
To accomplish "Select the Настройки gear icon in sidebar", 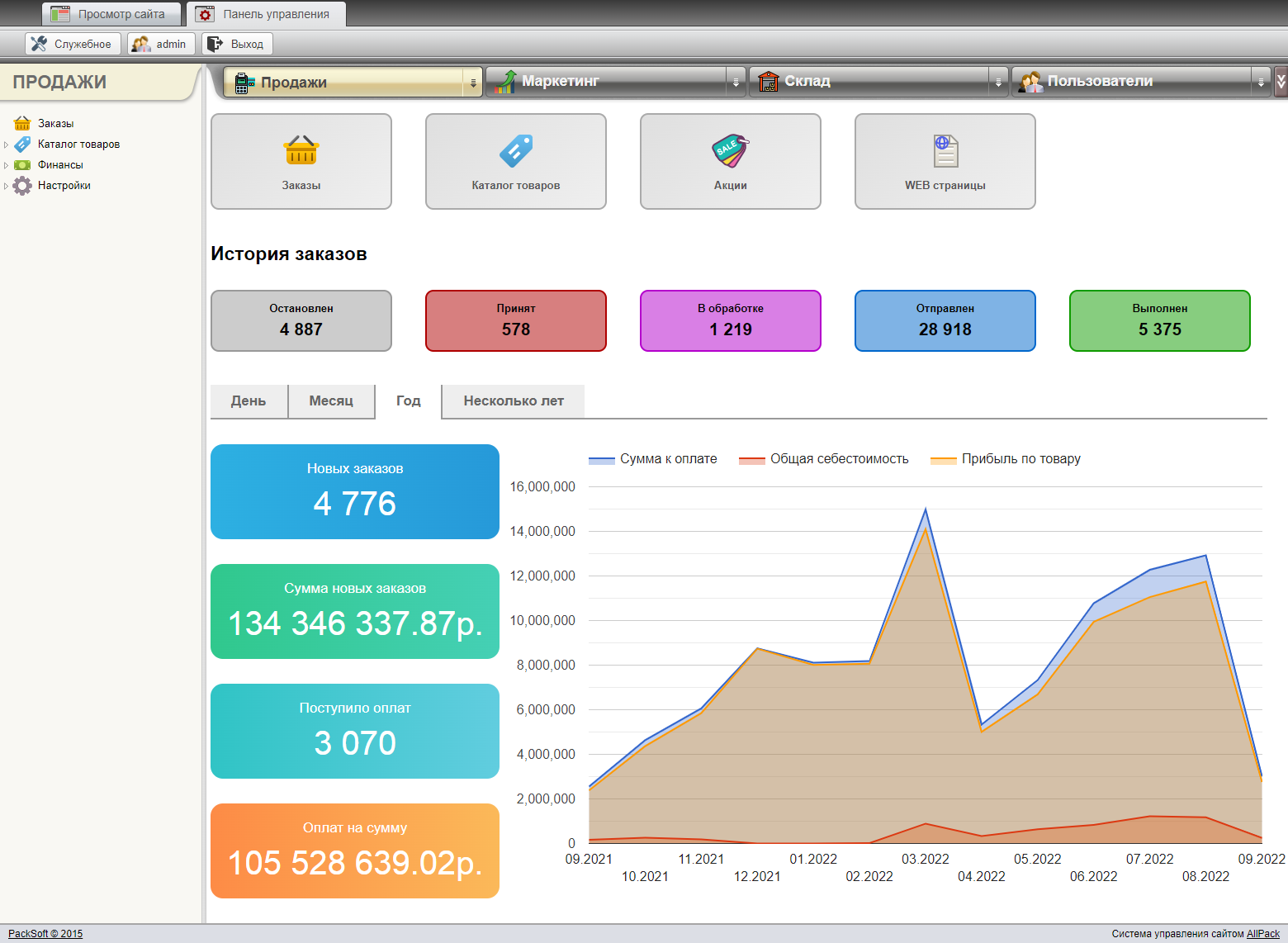I will 22,186.
